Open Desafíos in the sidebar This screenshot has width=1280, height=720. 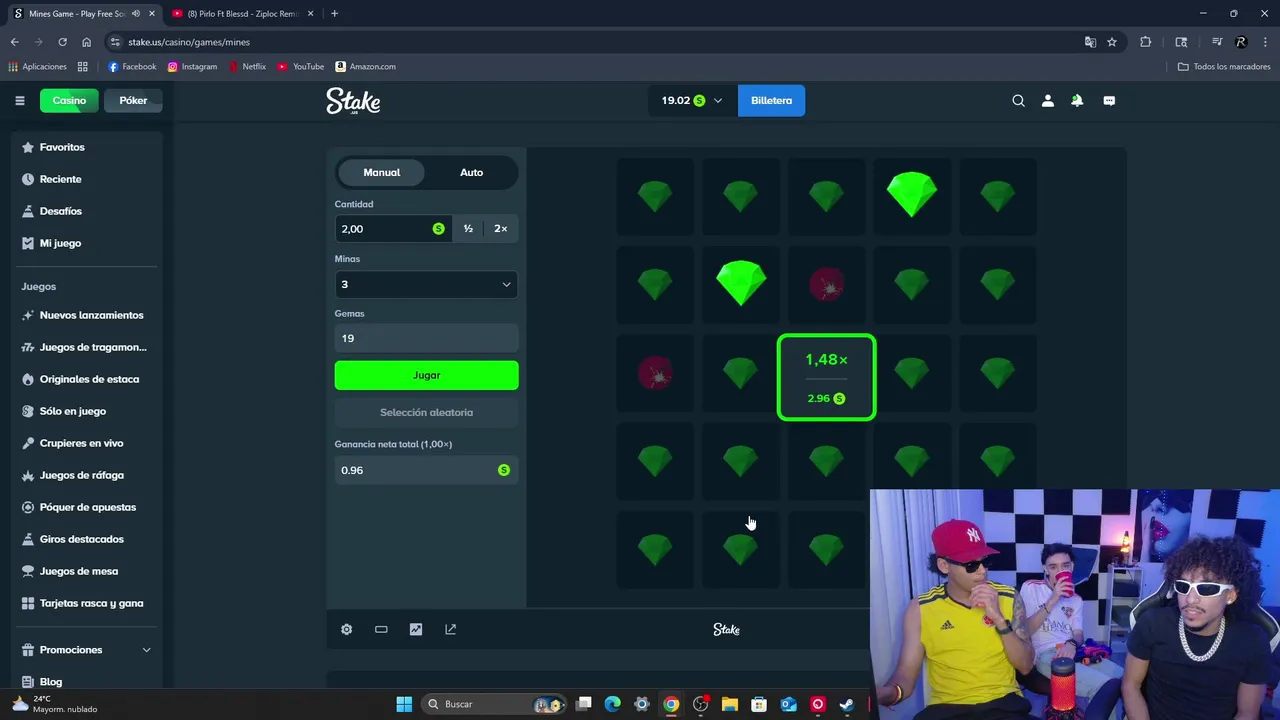(x=87, y=211)
